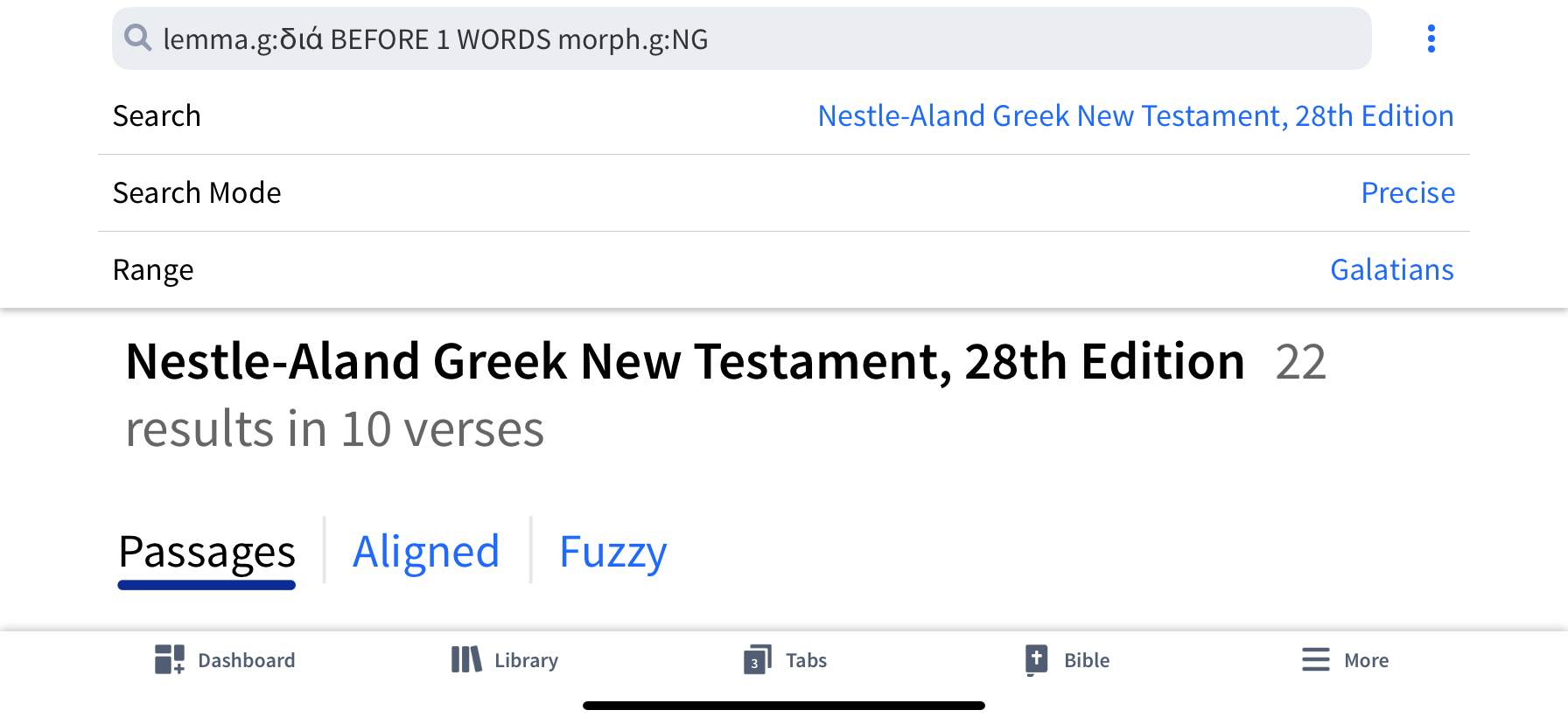Open the Library books icon

coord(466,659)
